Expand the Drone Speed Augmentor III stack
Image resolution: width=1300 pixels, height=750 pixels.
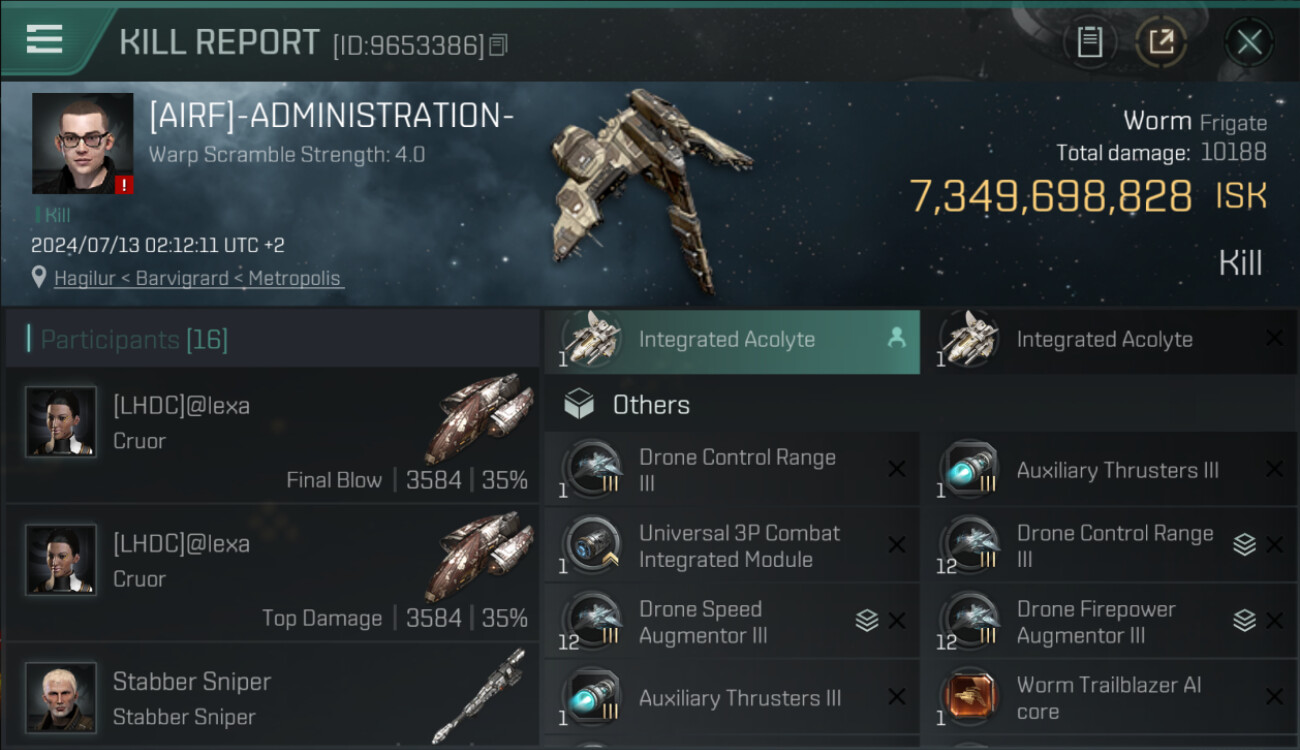[867, 621]
